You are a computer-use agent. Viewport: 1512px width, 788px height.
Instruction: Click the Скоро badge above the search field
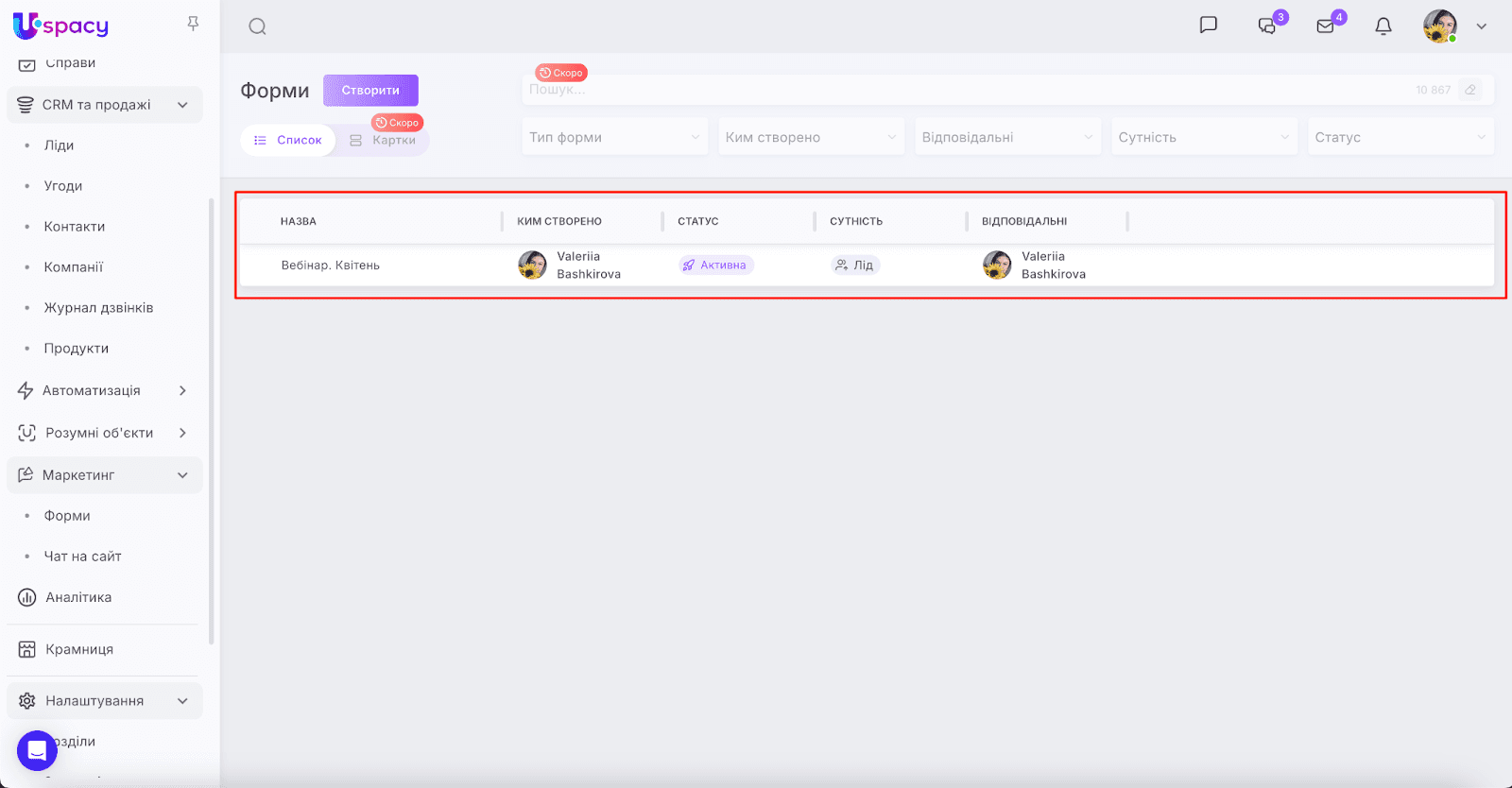(561, 73)
